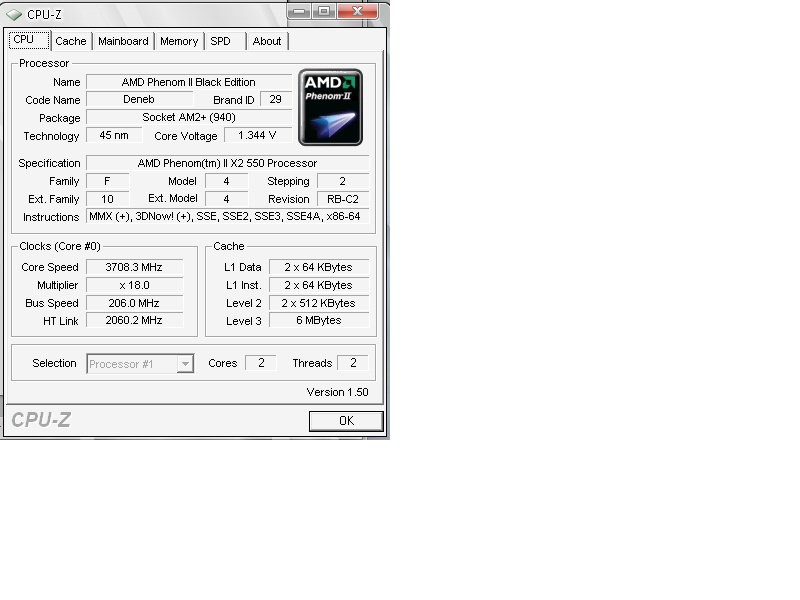800x600 pixels.
Task: Click the Ext. Family value 10
Action: pos(107,199)
